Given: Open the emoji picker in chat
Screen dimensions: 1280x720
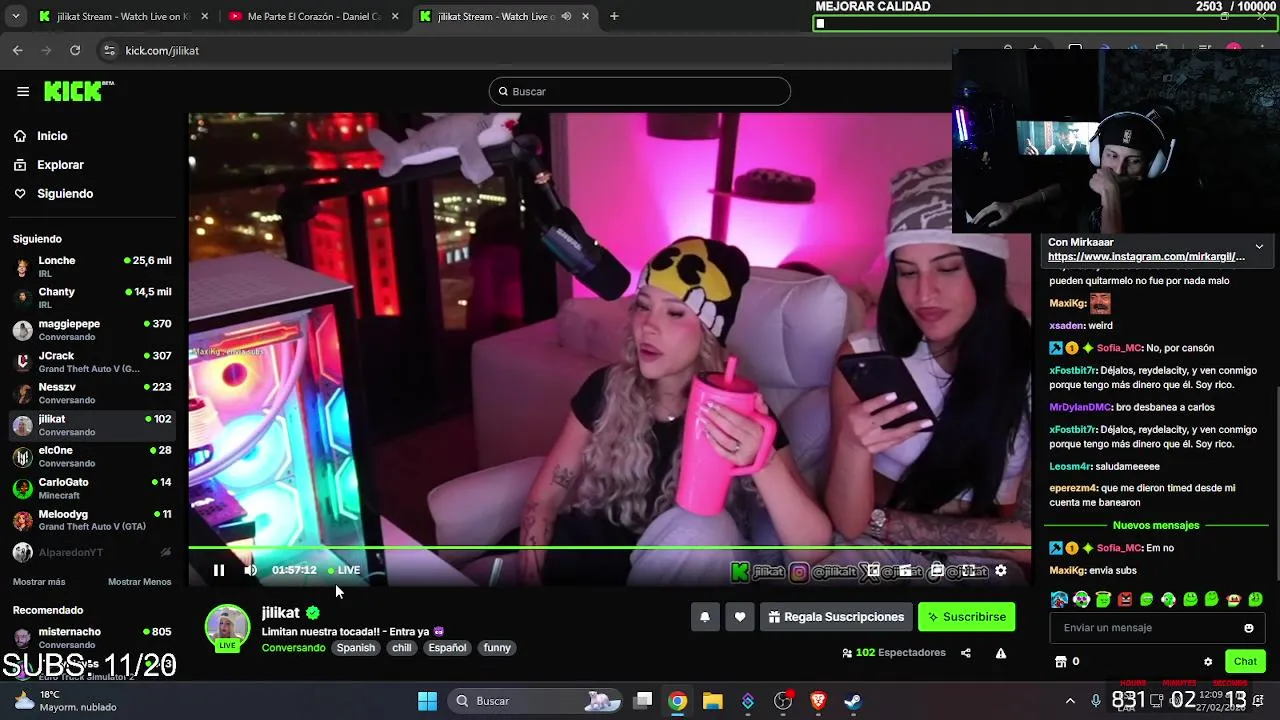Looking at the screenshot, I should tap(1249, 628).
